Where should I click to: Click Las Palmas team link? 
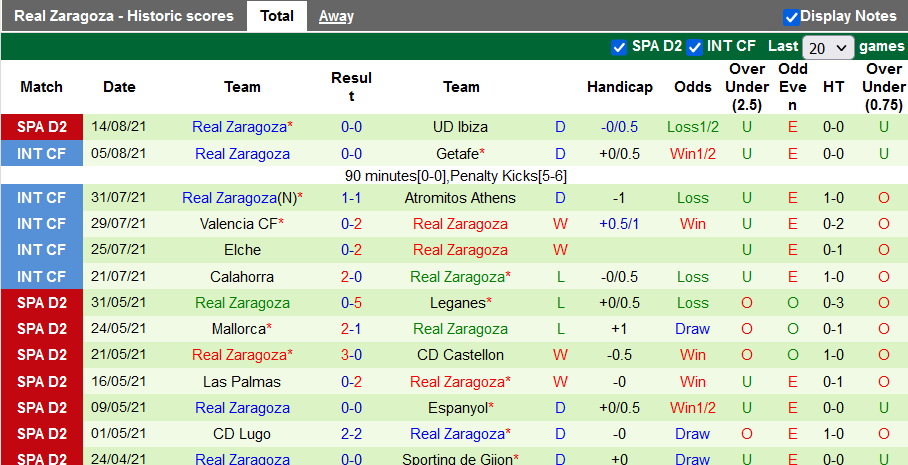(242, 382)
